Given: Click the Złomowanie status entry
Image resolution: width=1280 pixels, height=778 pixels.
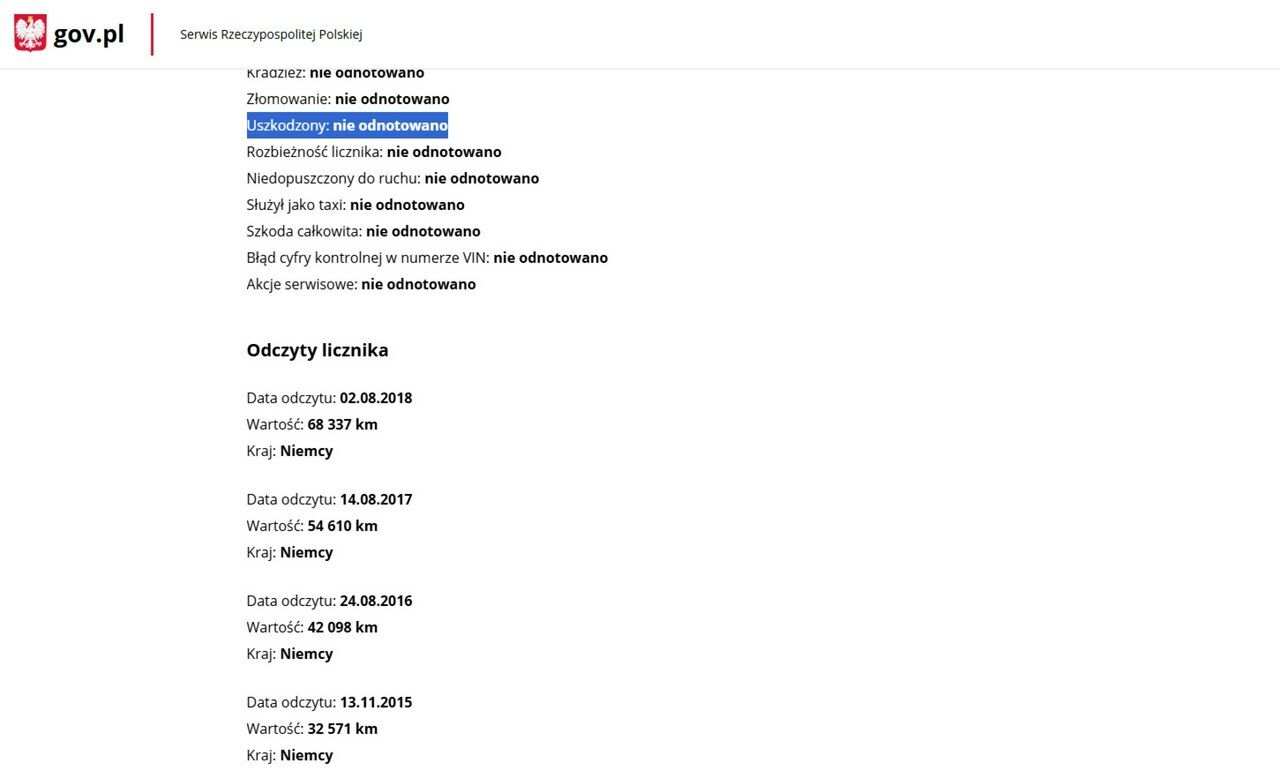Looking at the screenshot, I should [x=347, y=99].
